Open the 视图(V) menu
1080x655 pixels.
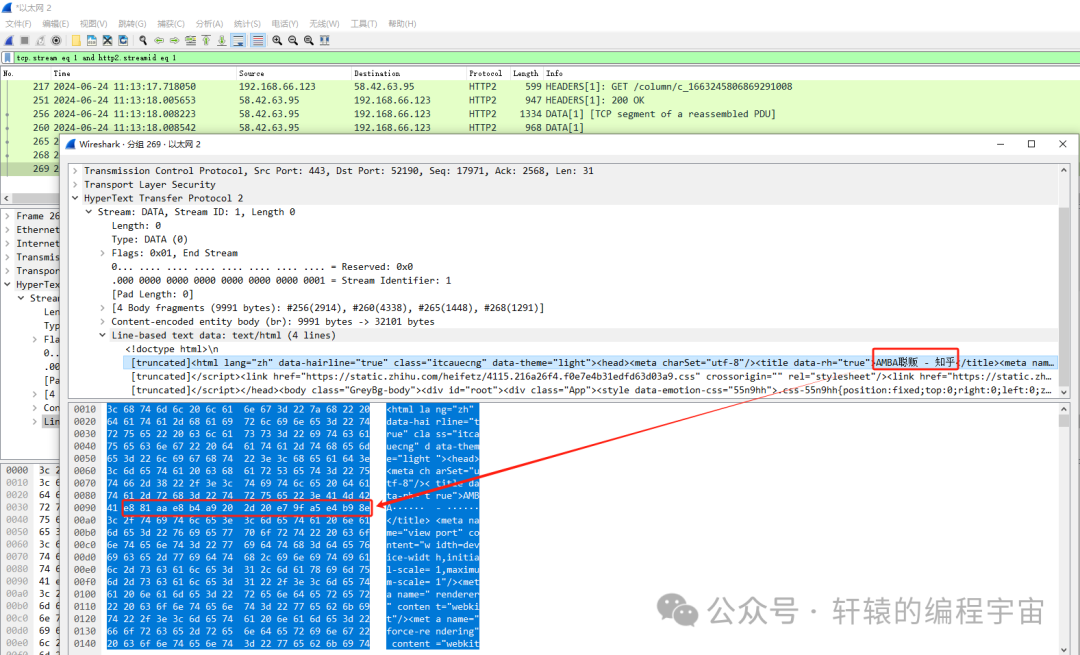(94, 23)
